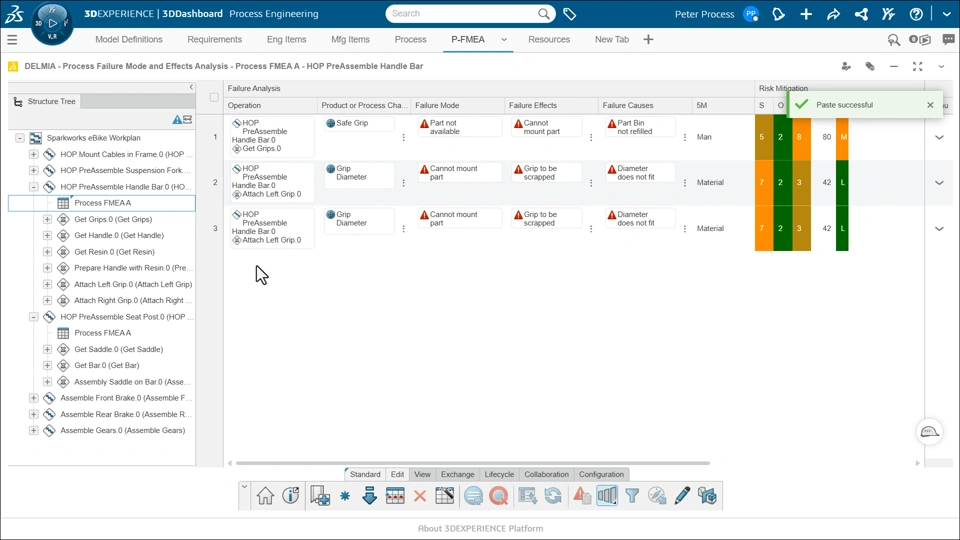Click the chat bubble icon at top right
The height and width of the screenshot is (540, 960).
click(948, 39)
